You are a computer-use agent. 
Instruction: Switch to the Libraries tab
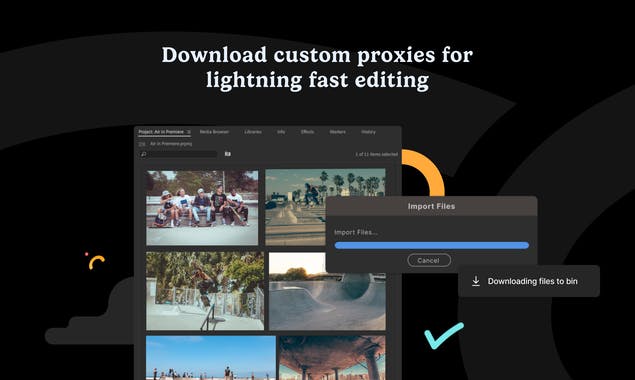(x=253, y=132)
